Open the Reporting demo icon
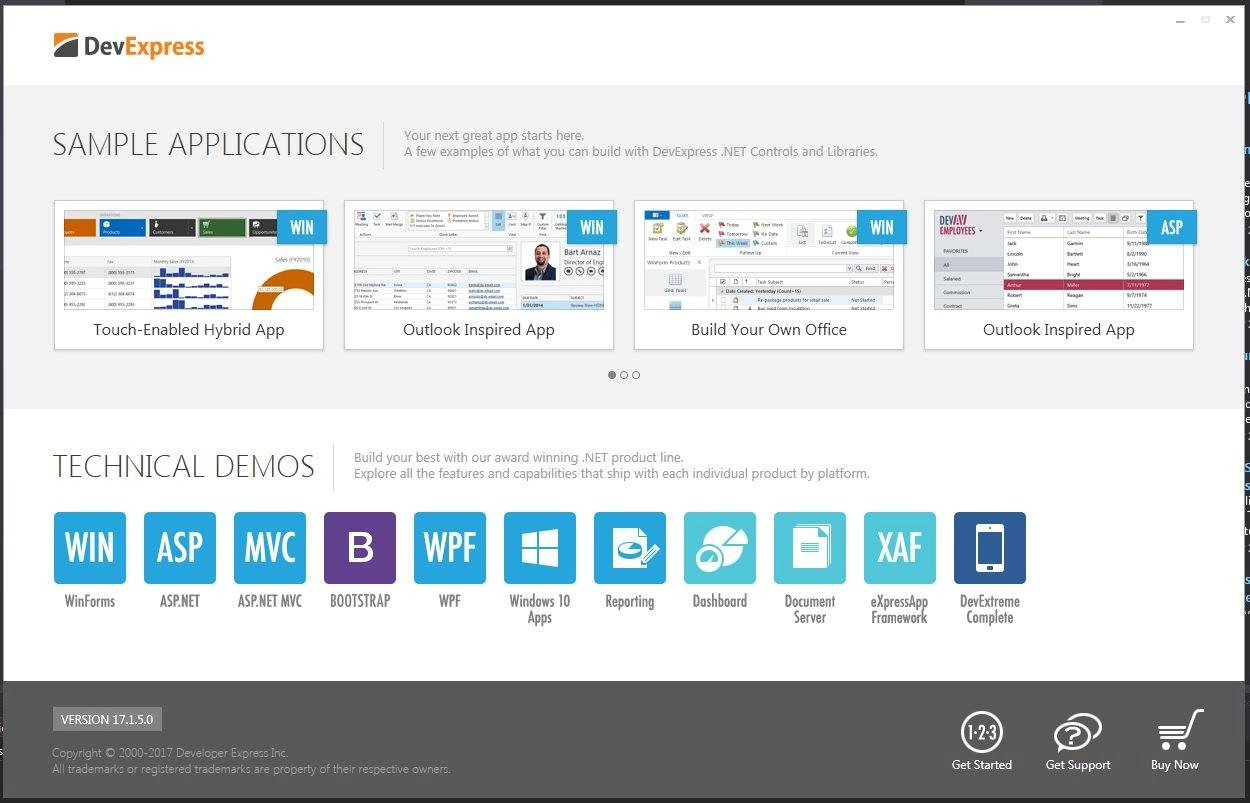Screen dimensions: 1250x803 (x=630, y=547)
